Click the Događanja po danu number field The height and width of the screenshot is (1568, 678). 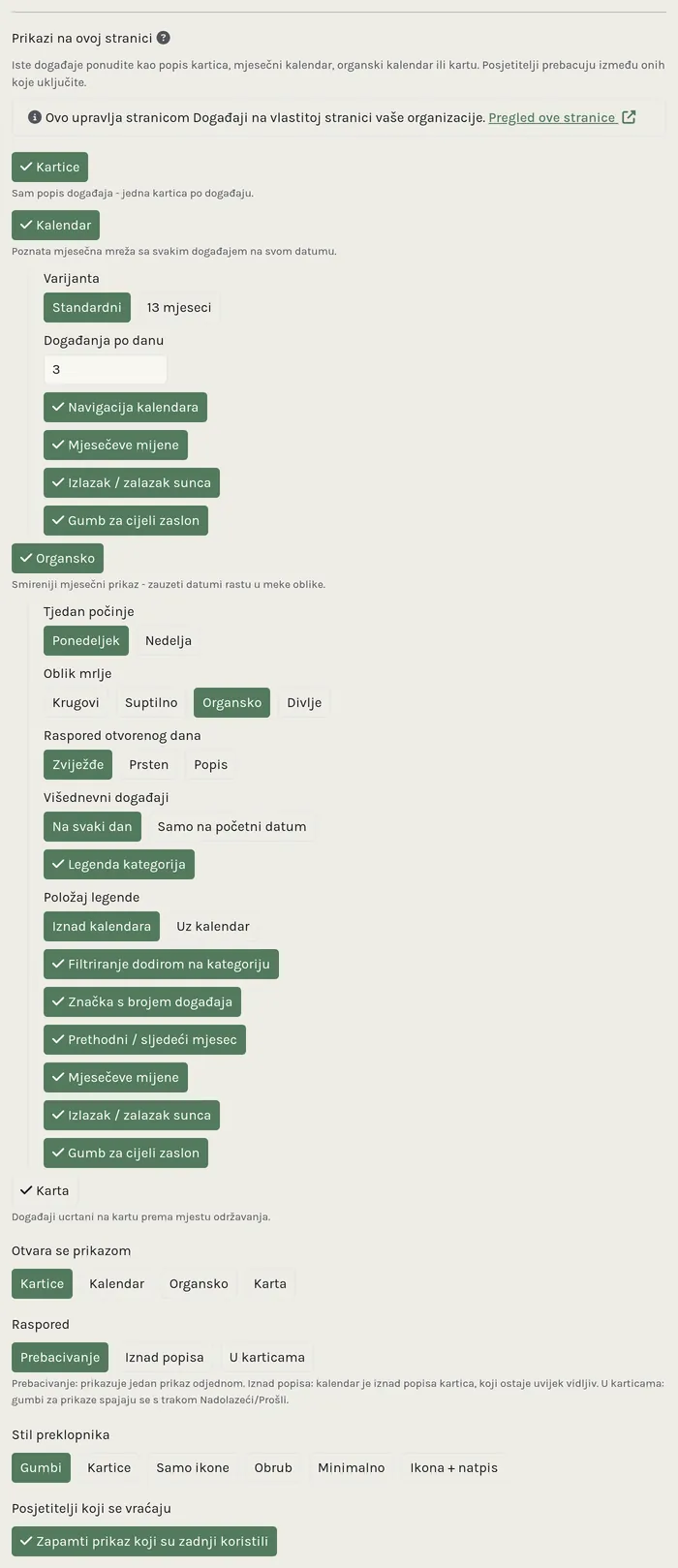106,369
